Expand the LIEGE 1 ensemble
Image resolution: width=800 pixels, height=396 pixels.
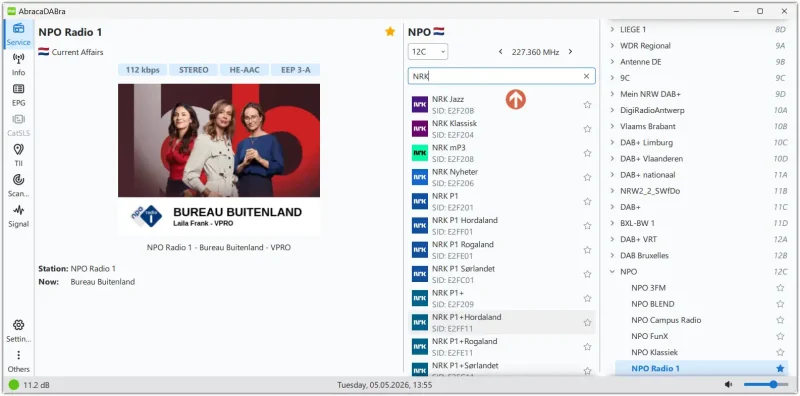pos(612,30)
